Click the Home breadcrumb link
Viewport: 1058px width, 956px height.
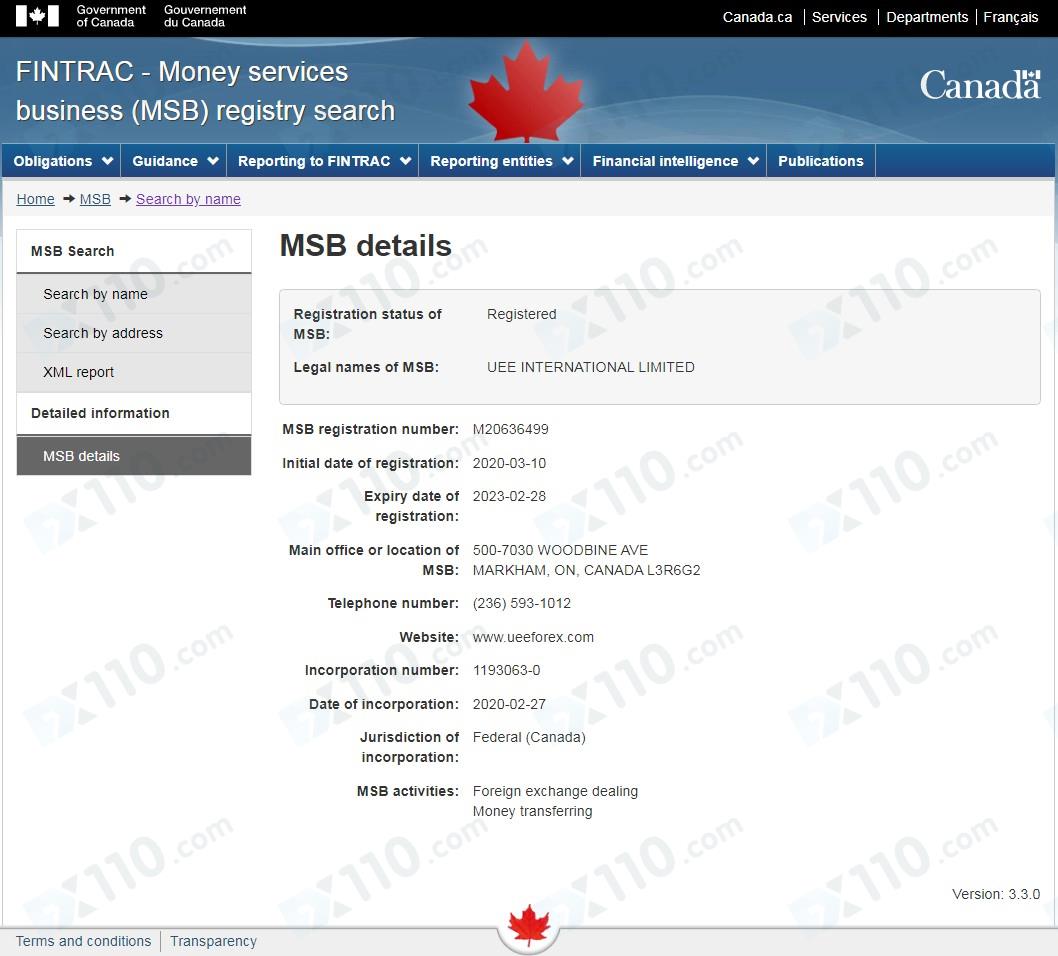36,199
